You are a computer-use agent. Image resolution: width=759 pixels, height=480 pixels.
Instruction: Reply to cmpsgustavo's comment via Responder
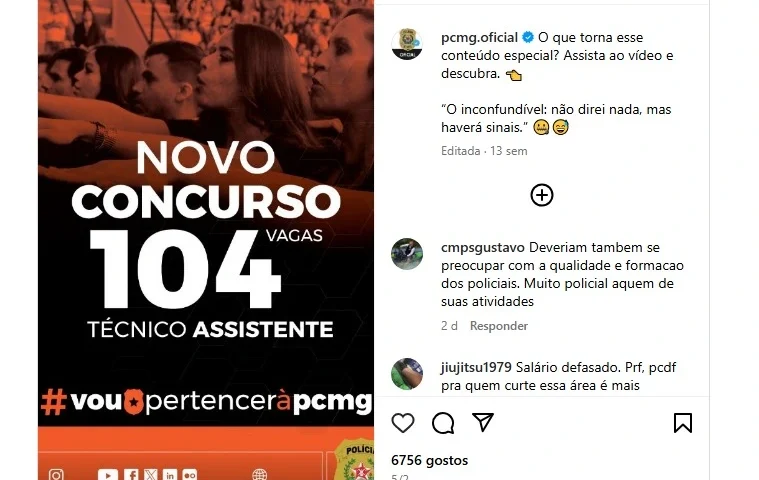499,326
